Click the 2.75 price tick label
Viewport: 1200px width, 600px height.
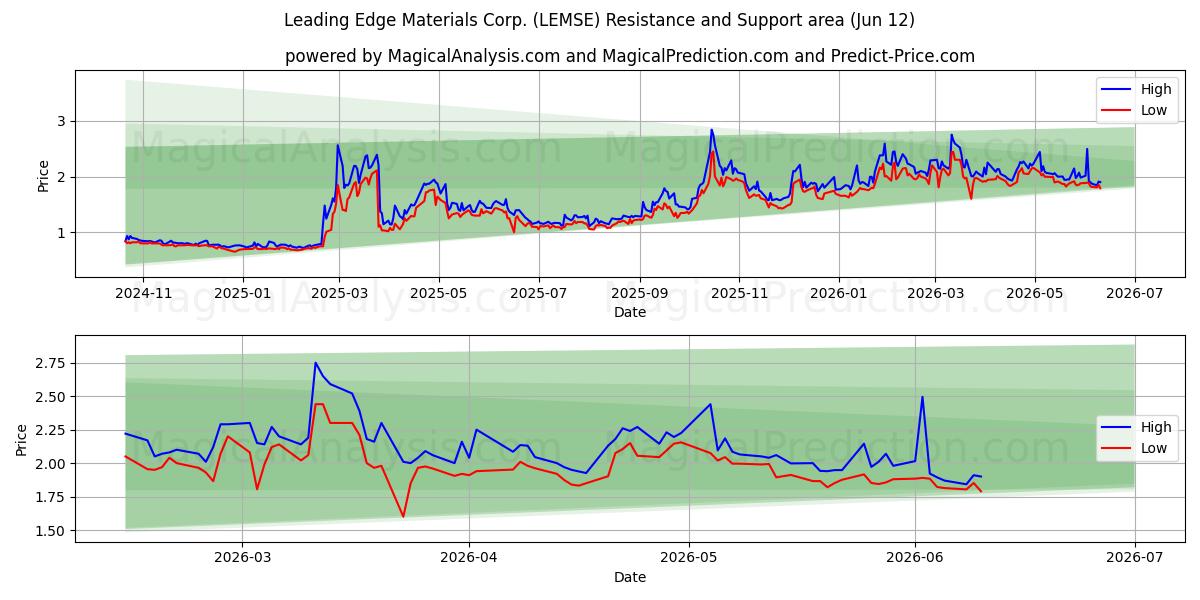50,363
